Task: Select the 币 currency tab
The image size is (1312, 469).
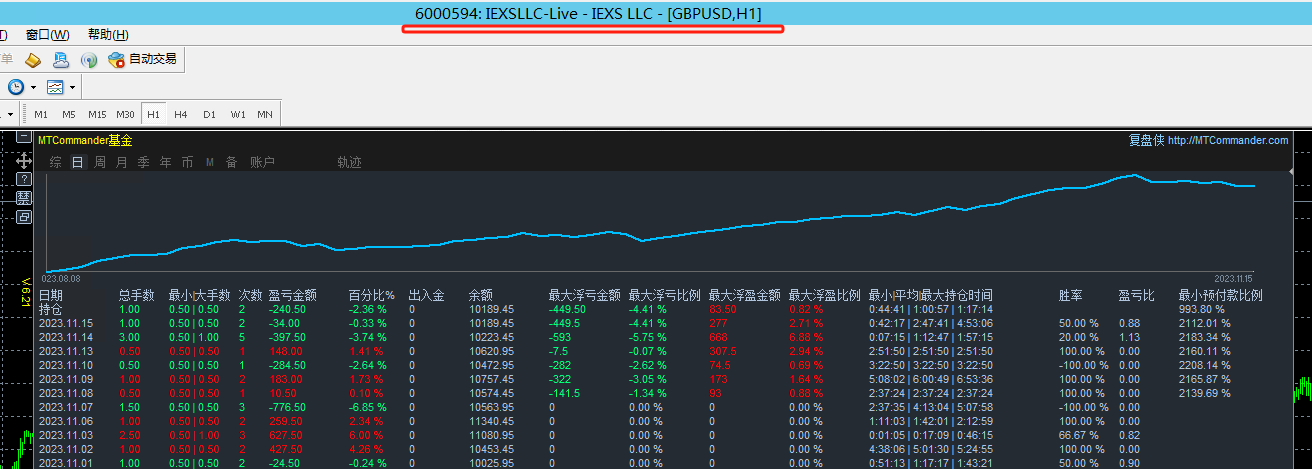Action: tap(188, 162)
